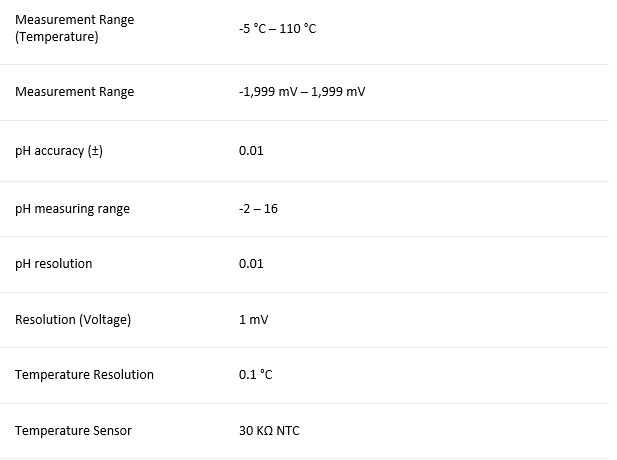Select the positive 1,999 mV upper limit
This screenshot has width=617, height=460.
click(x=340, y=92)
